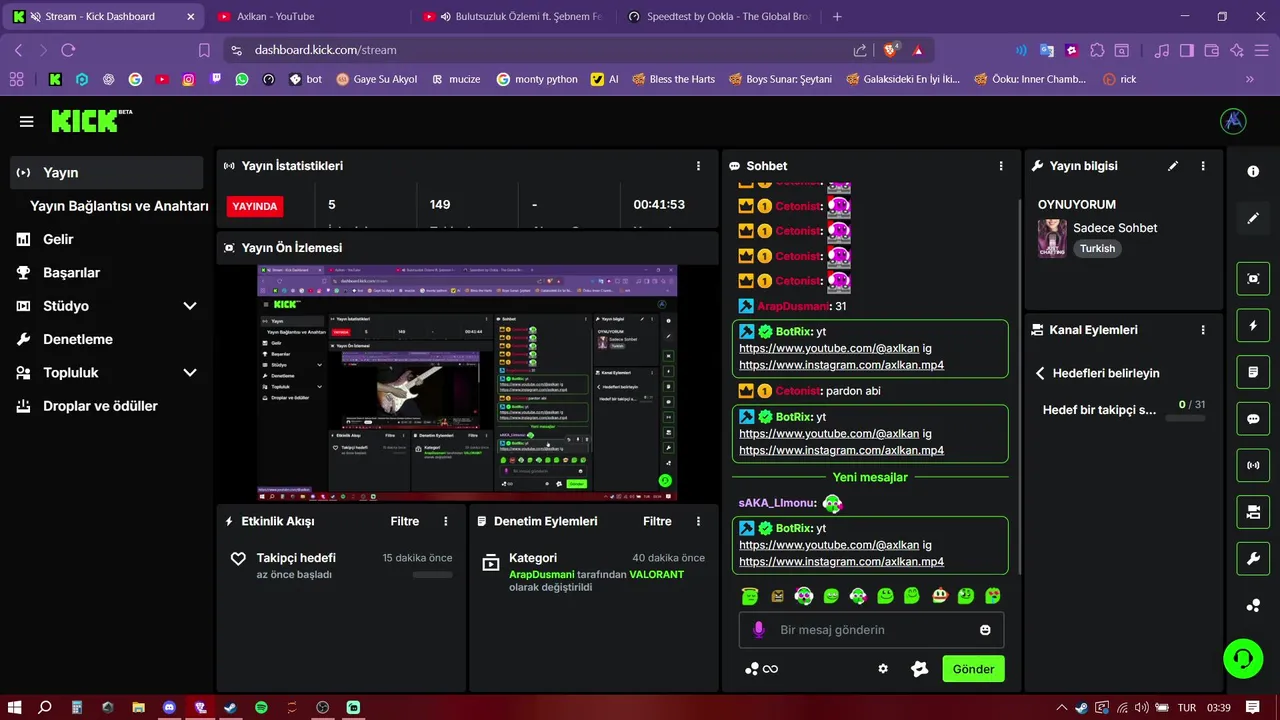The image size is (1280, 720).
Task: Open the stream preview icon in right sidebar
Action: (x=1253, y=278)
